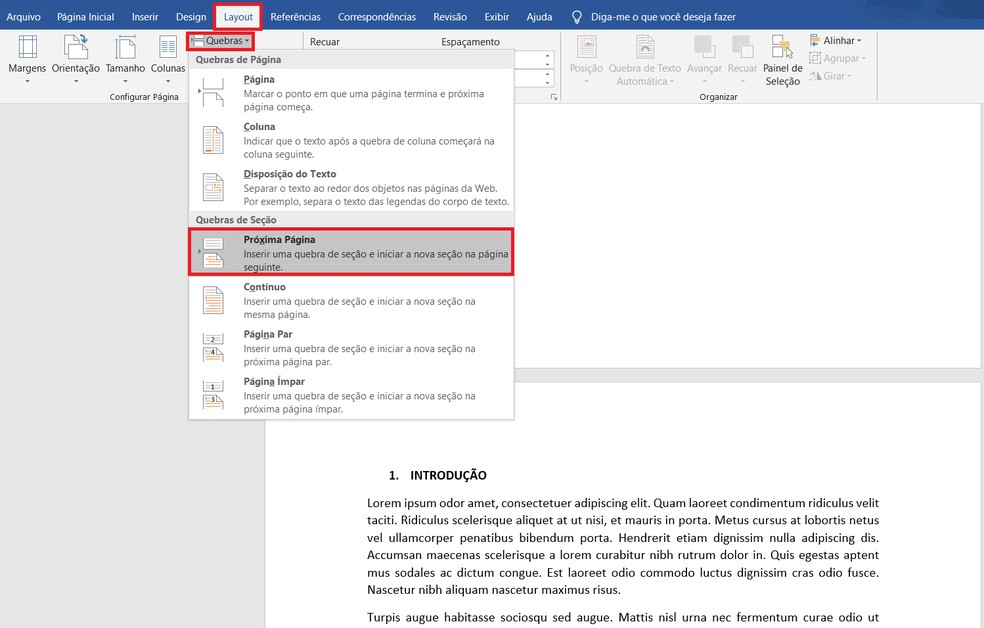Screen dimensions: 984x628
Task: Click the paragraph starting Lorem ipsum
Action: click(623, 546)
